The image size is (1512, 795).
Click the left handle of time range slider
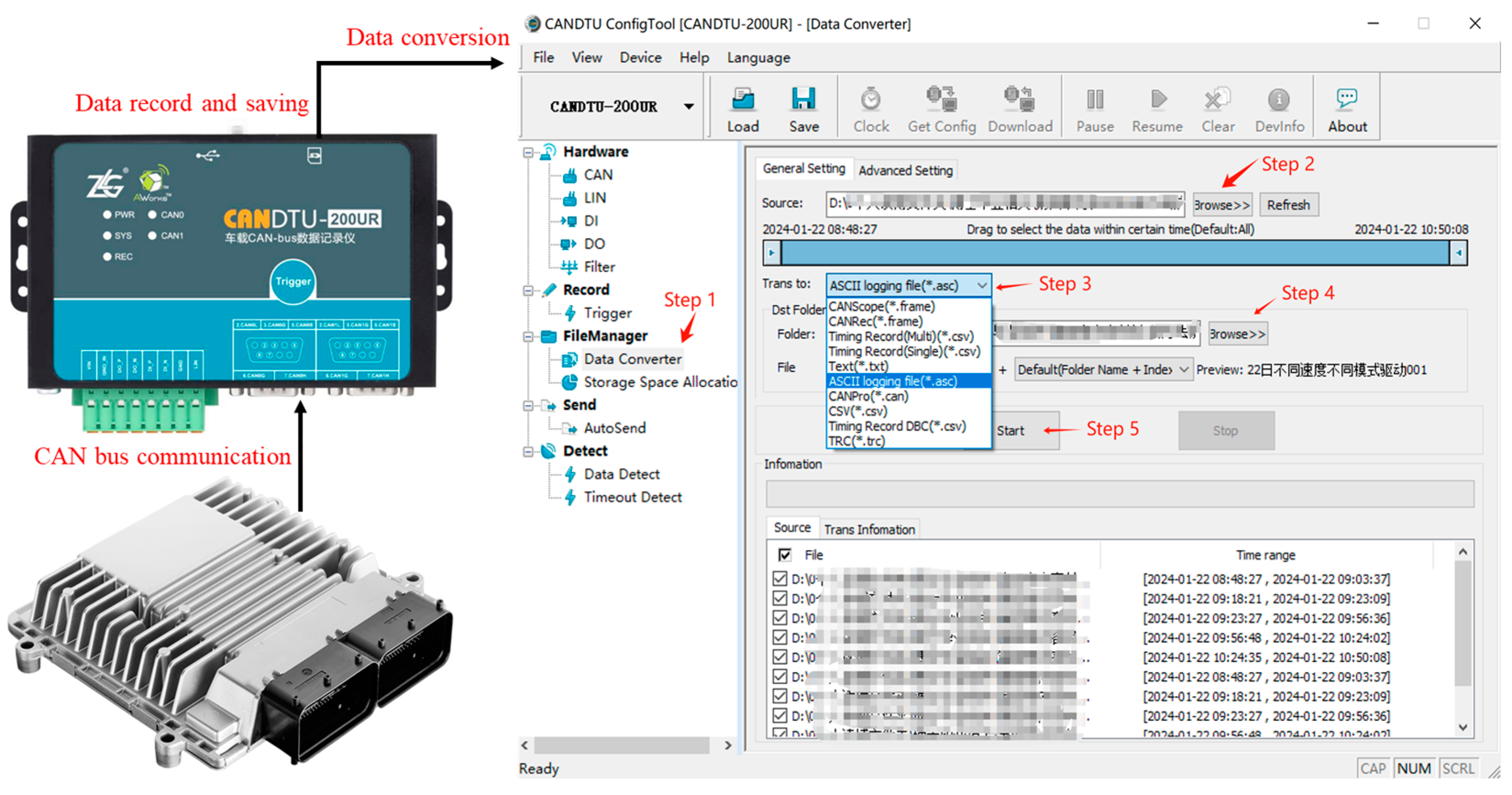pos(772,253)
